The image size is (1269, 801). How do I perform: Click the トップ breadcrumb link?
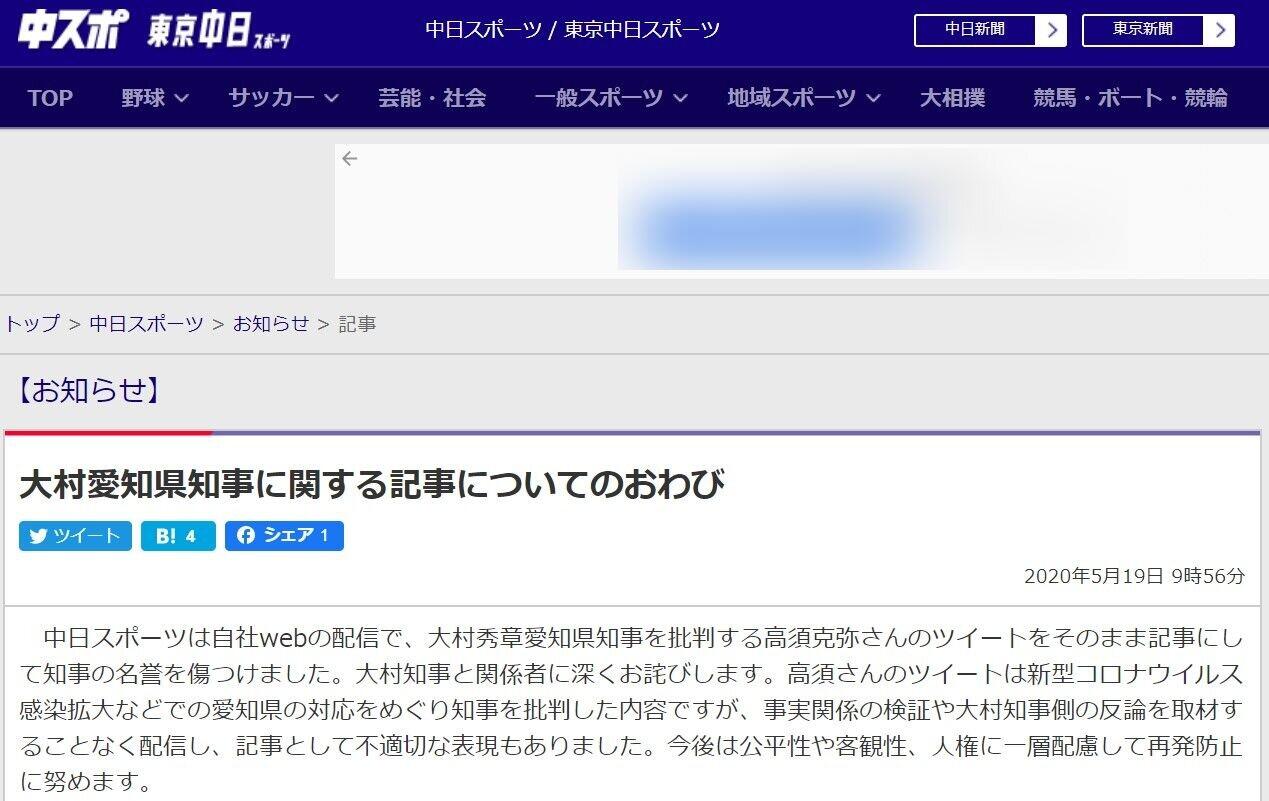(31, 324)
